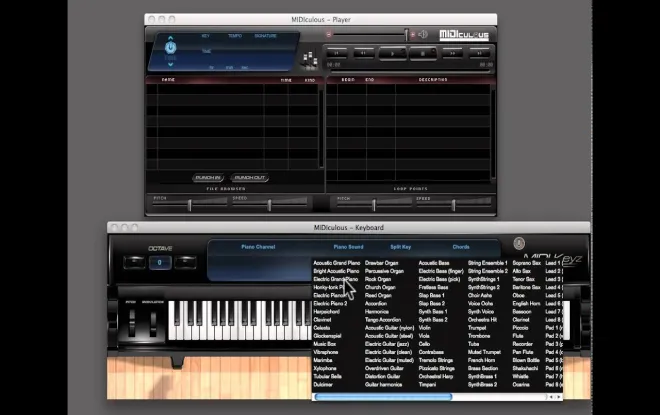Viewport: 660px width, 415px height.
Task: Skip to start of the track
Action: [x=336, y=53]
